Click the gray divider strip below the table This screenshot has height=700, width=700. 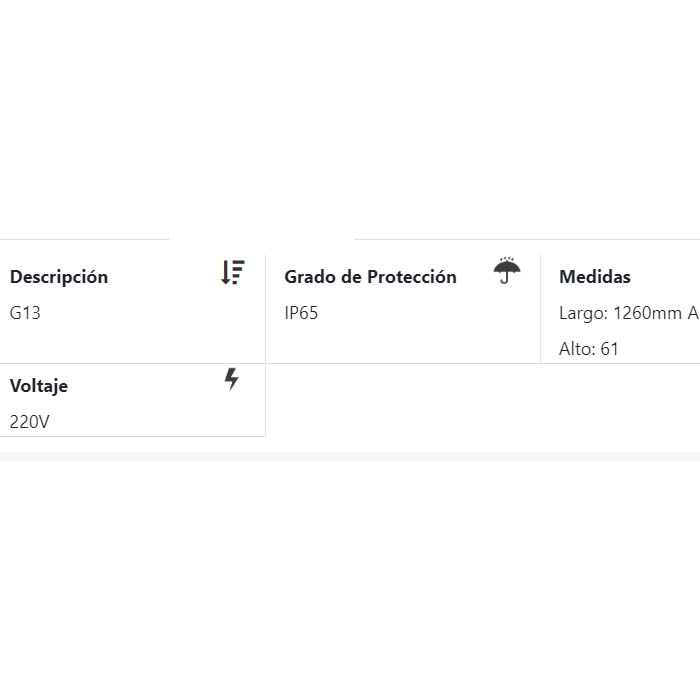[x=350, y=456]
